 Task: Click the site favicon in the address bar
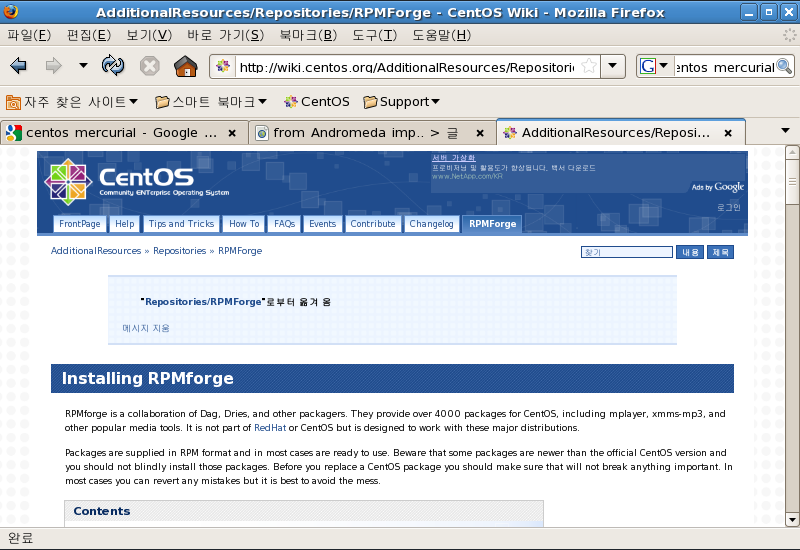[222, 66]
